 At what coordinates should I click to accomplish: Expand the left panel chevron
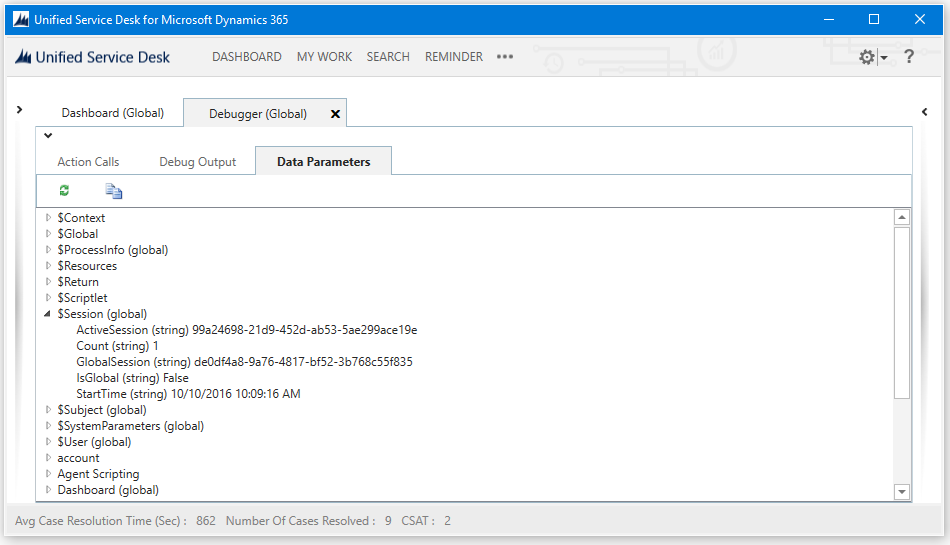[x=19, y=110]
